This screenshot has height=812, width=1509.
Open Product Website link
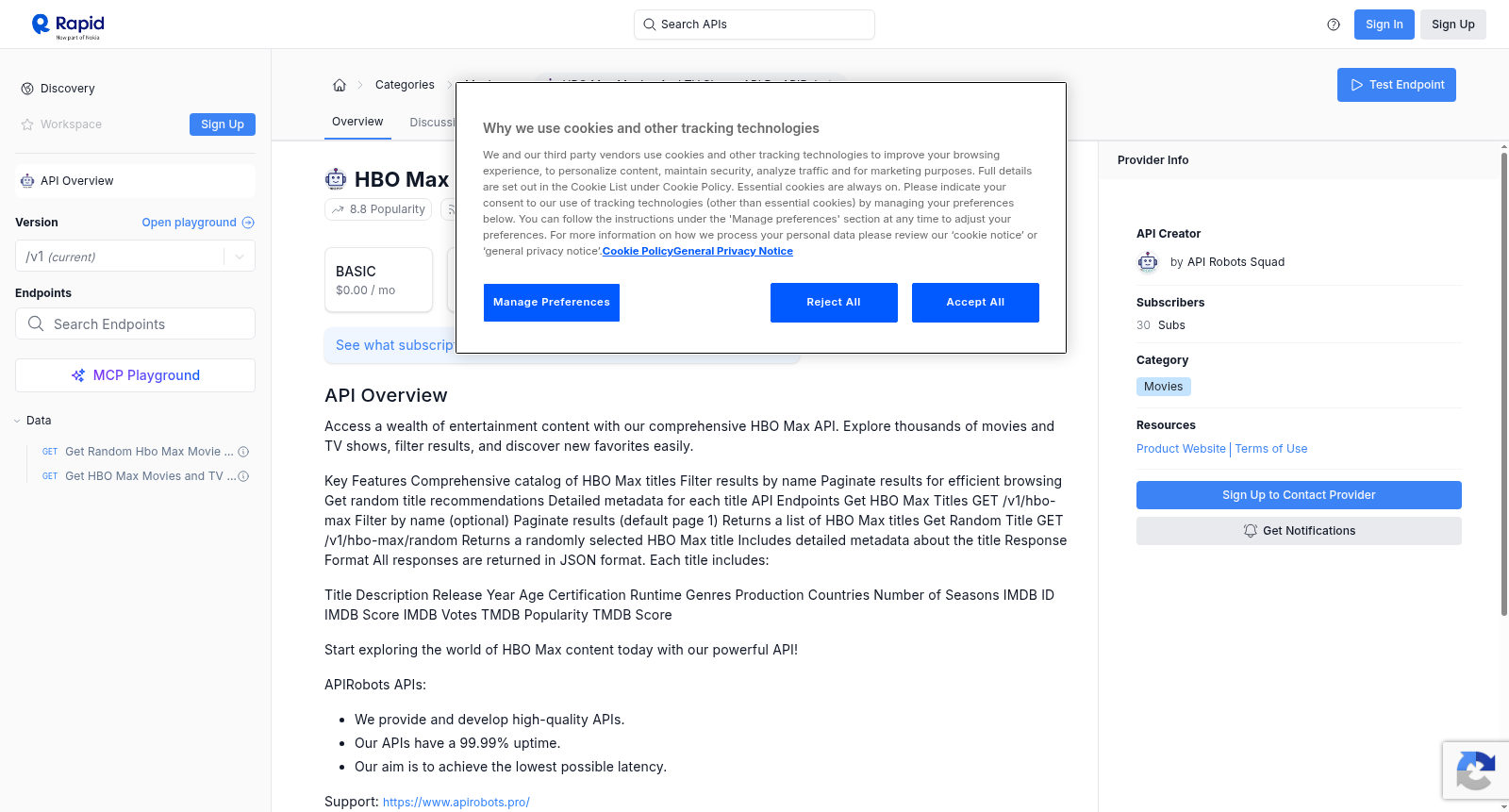click(x=1181, y=449)
